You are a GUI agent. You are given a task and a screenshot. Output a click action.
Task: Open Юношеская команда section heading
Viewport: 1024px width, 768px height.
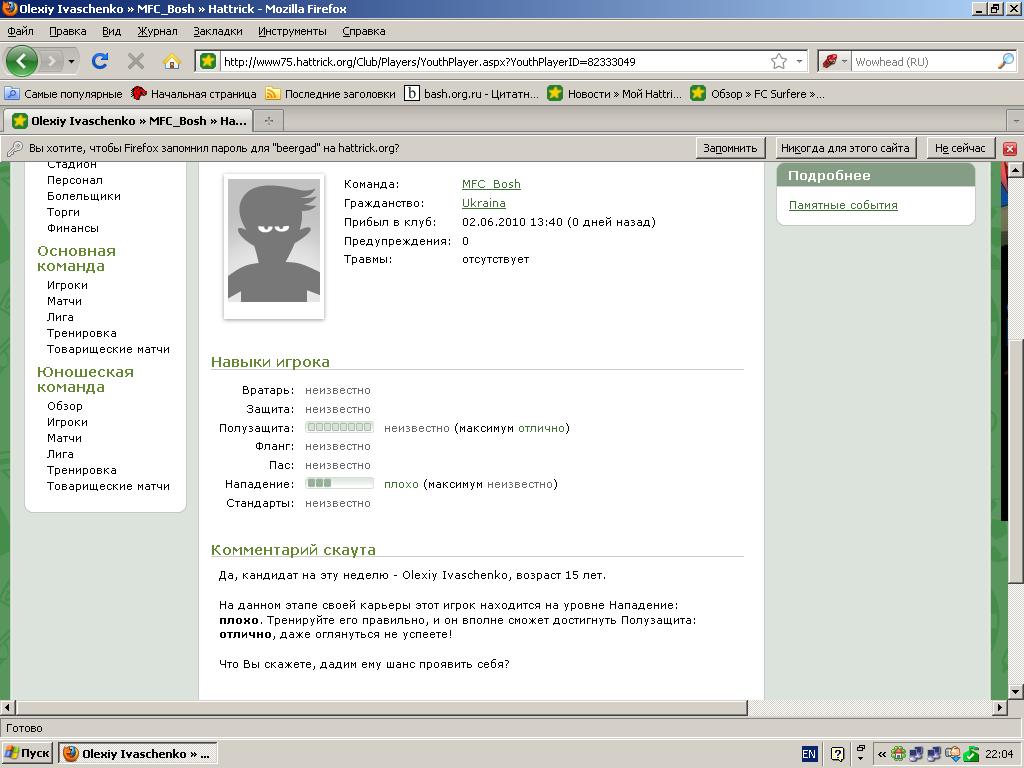click(85, 379)
